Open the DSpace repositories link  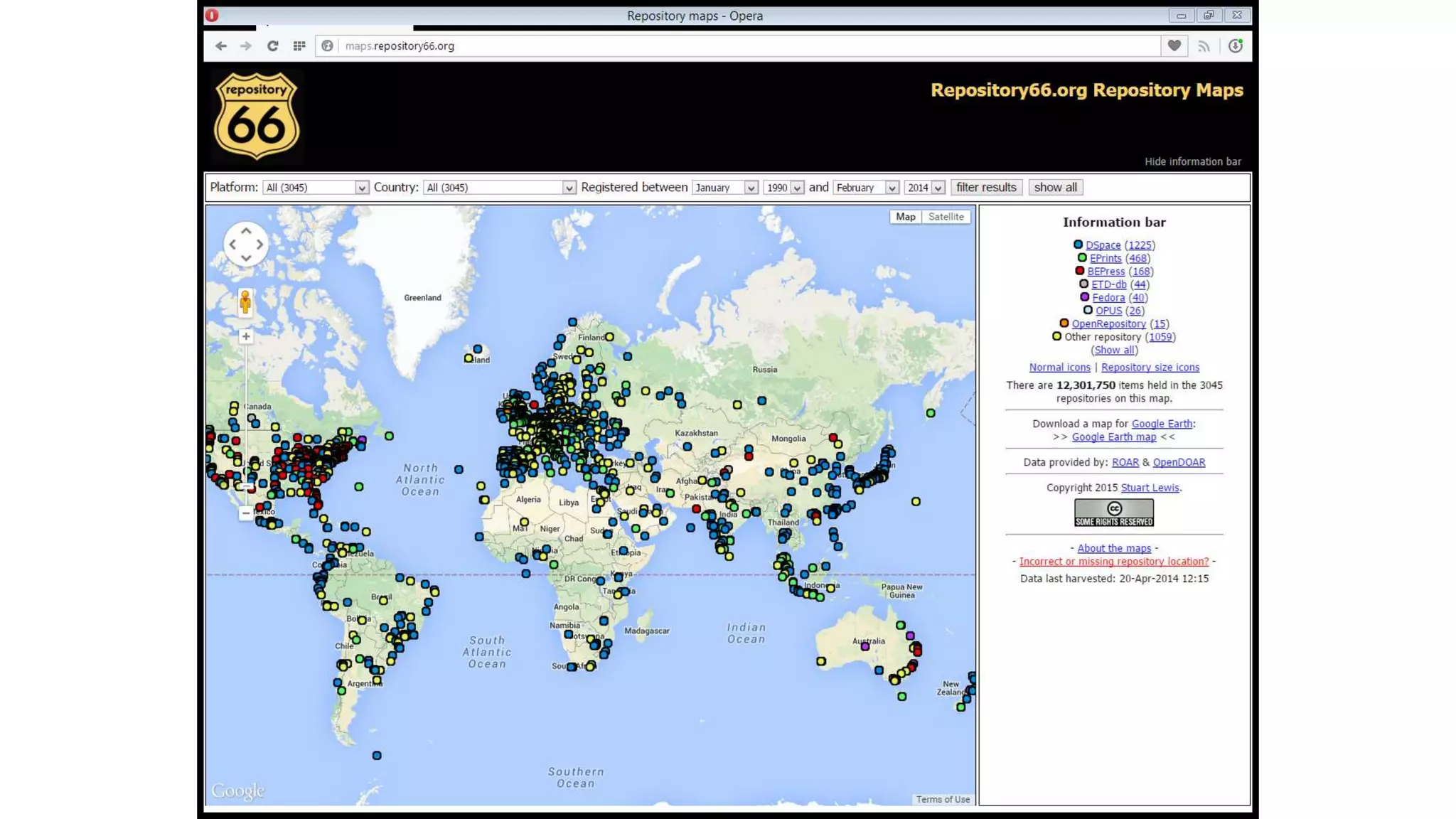point(1103,245)
